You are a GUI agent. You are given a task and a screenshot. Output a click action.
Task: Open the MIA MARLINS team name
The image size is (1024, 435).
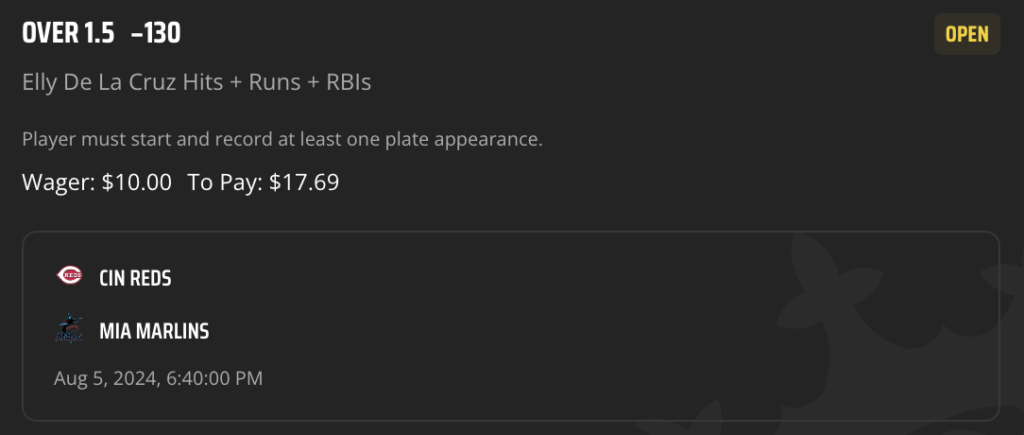154,331
